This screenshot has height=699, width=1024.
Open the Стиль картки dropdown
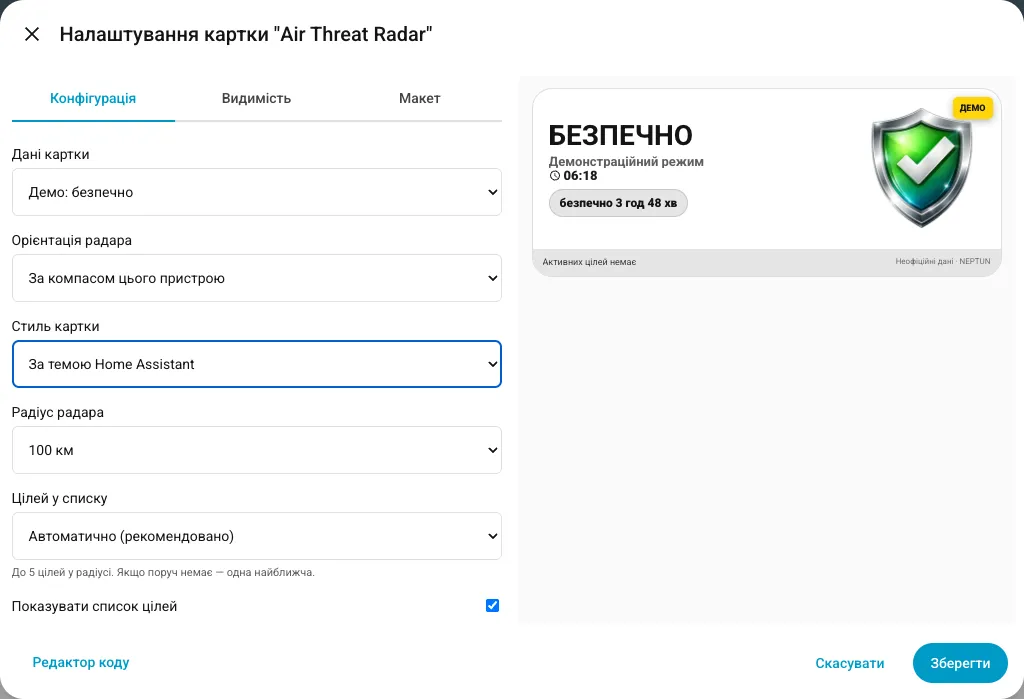[257, 364]
